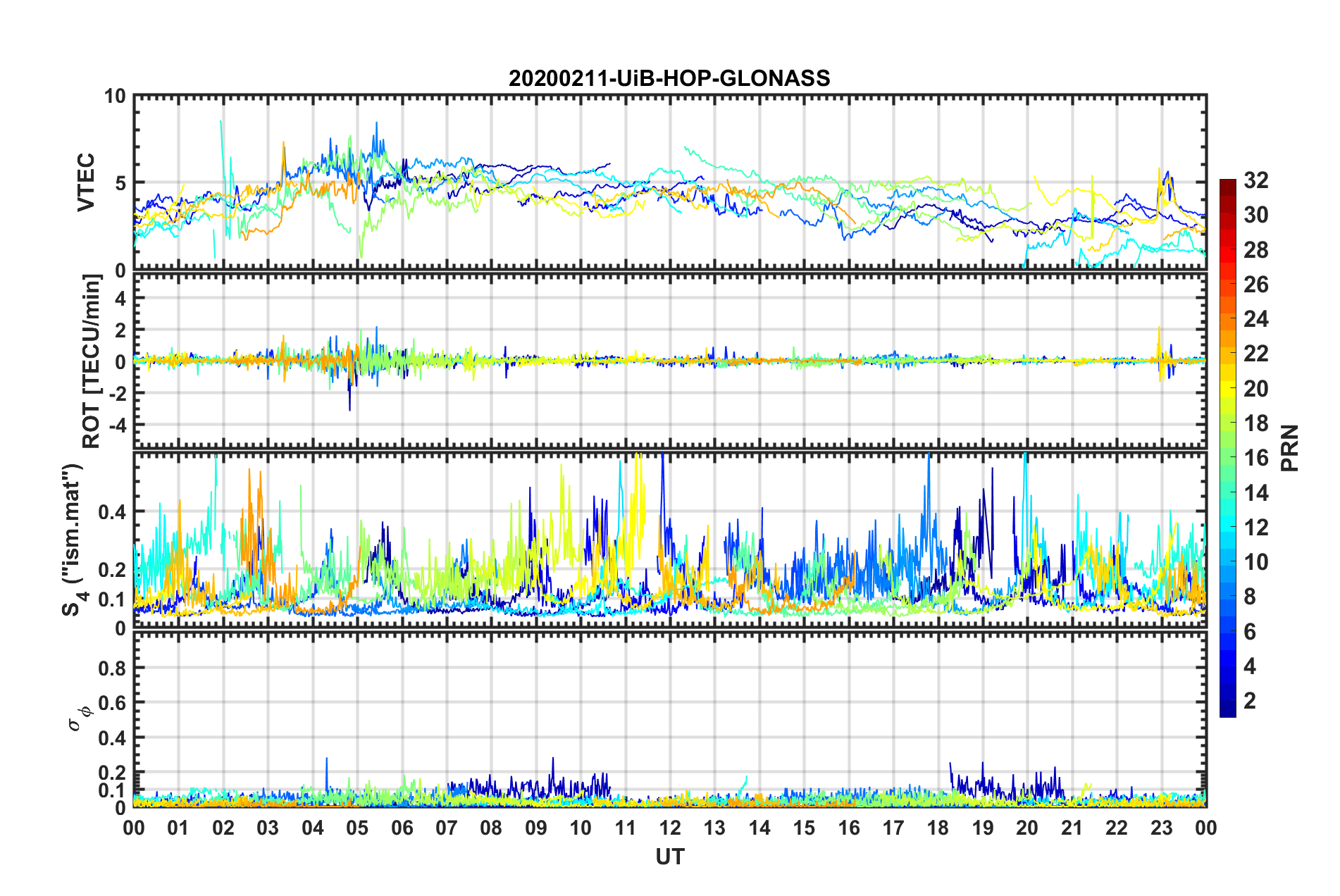
Task: Click ROT axis tick label 4
Action: point(120,299)
